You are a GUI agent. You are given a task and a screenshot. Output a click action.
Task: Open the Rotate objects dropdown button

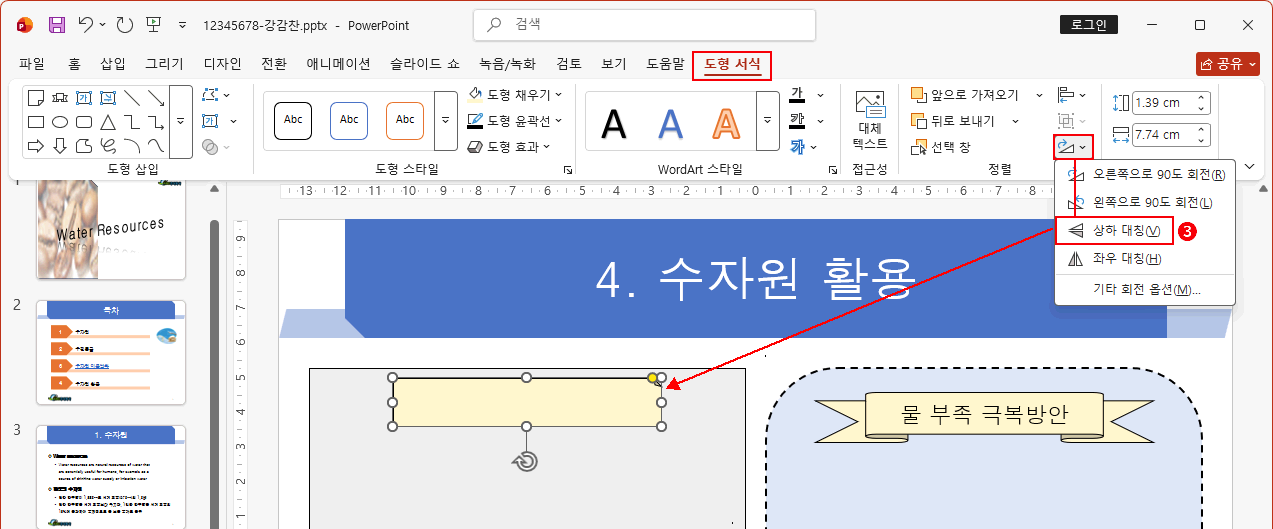click(x=1072, y=147)
